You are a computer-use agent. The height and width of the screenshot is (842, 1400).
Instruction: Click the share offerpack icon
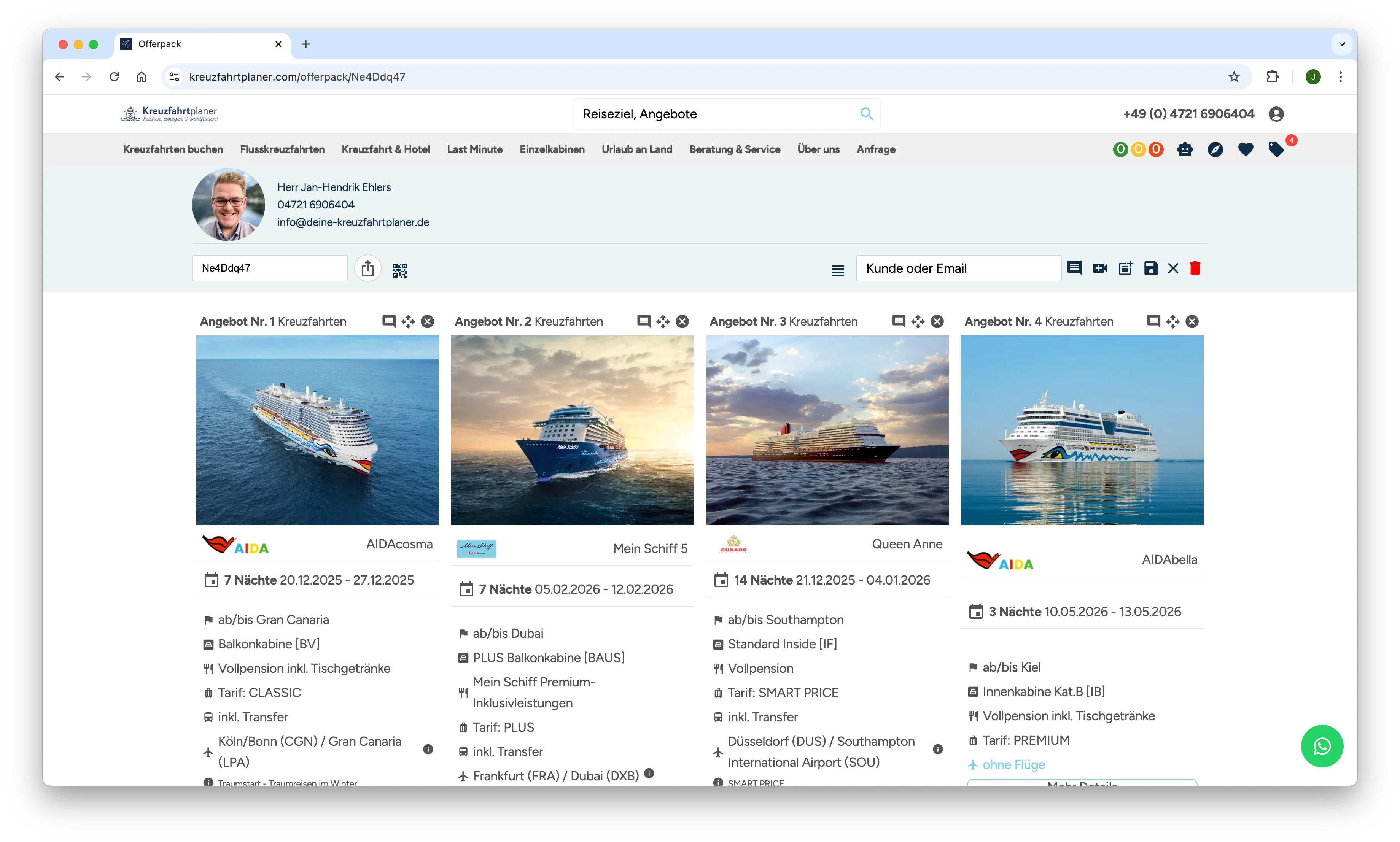368,268
